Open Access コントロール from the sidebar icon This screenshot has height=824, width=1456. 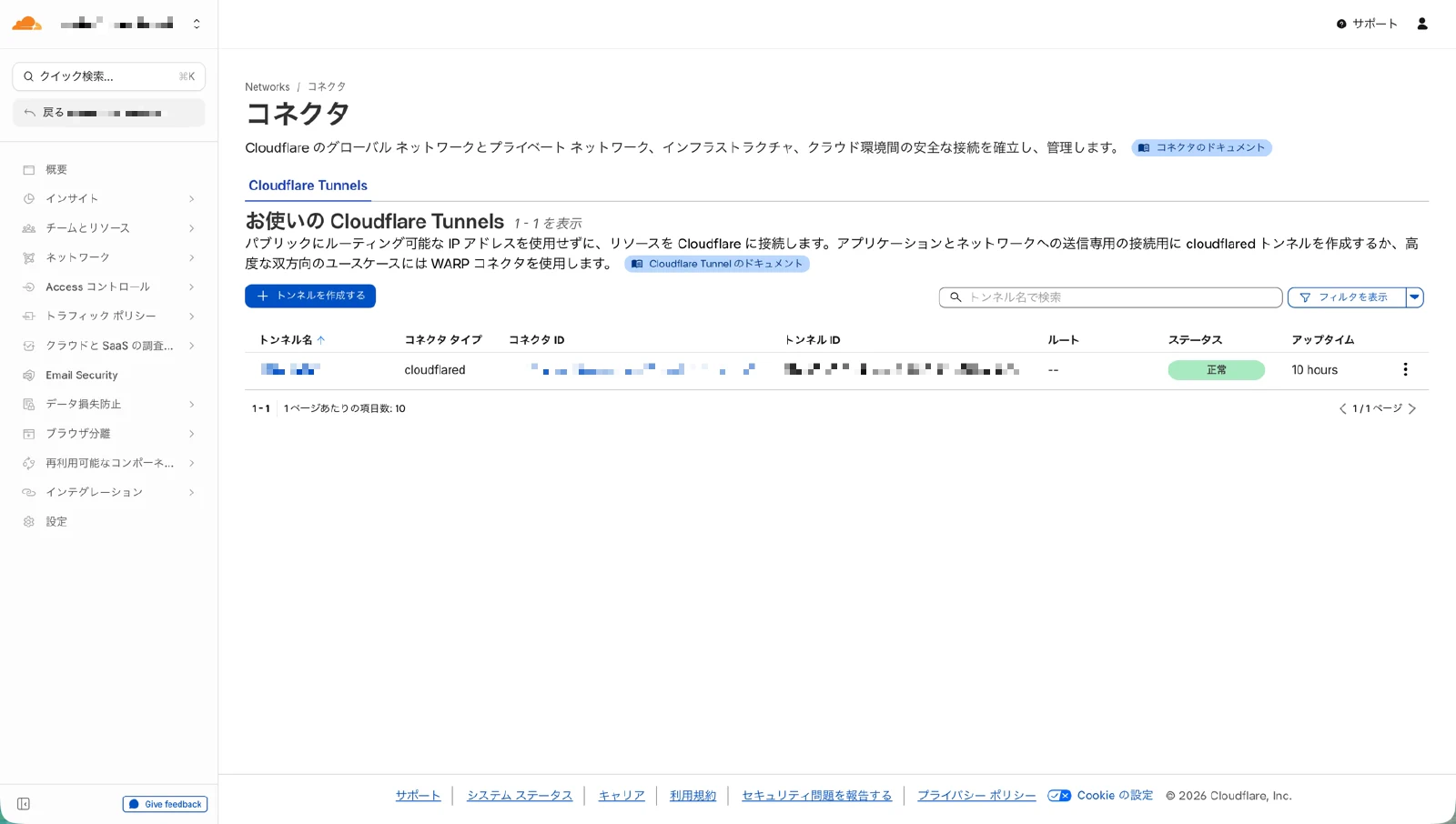coord(29,286)
